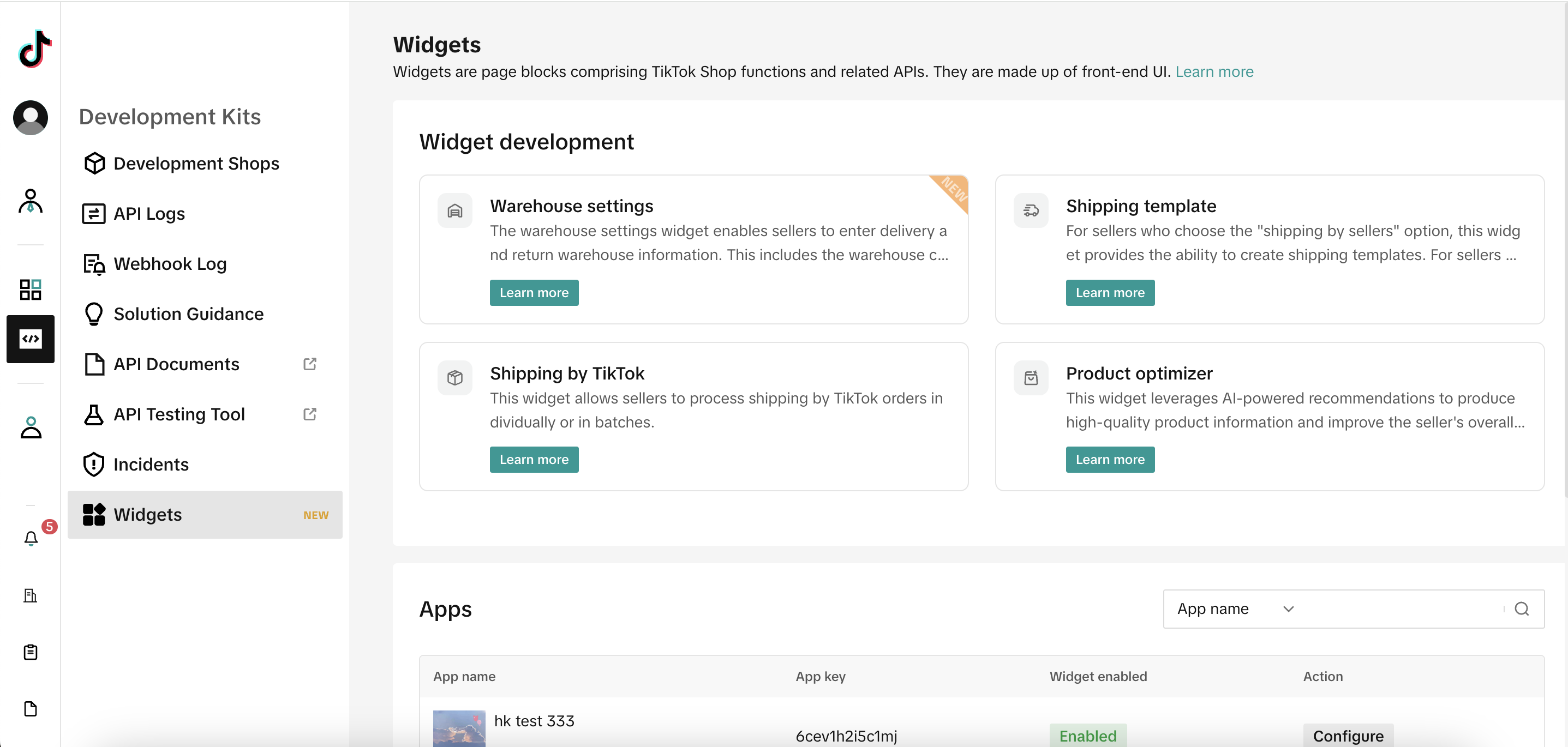Click the search magnifier icon in Apps

pos(1521,609)
